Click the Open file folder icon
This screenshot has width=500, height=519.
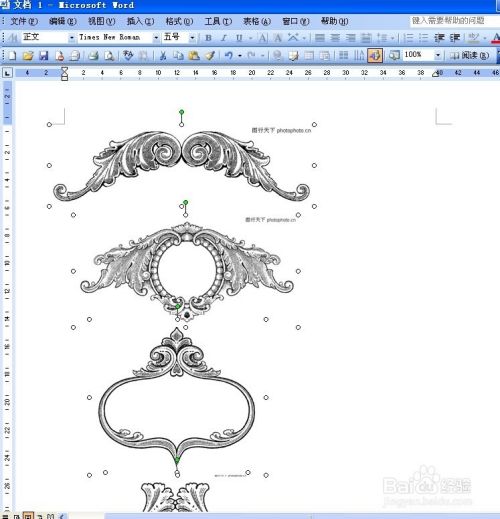[28, 55]
